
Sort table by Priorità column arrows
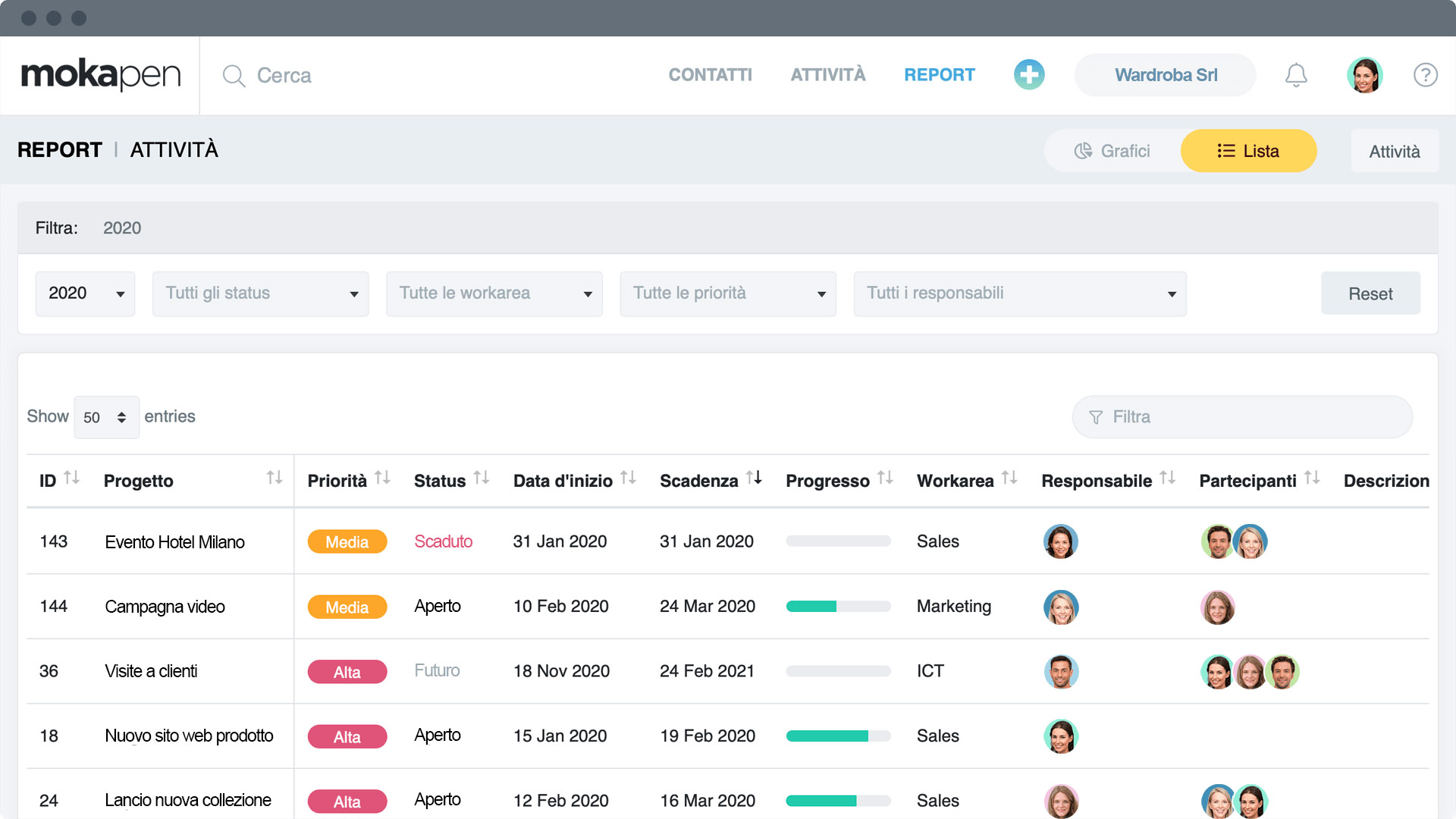(x=382, y=478)
